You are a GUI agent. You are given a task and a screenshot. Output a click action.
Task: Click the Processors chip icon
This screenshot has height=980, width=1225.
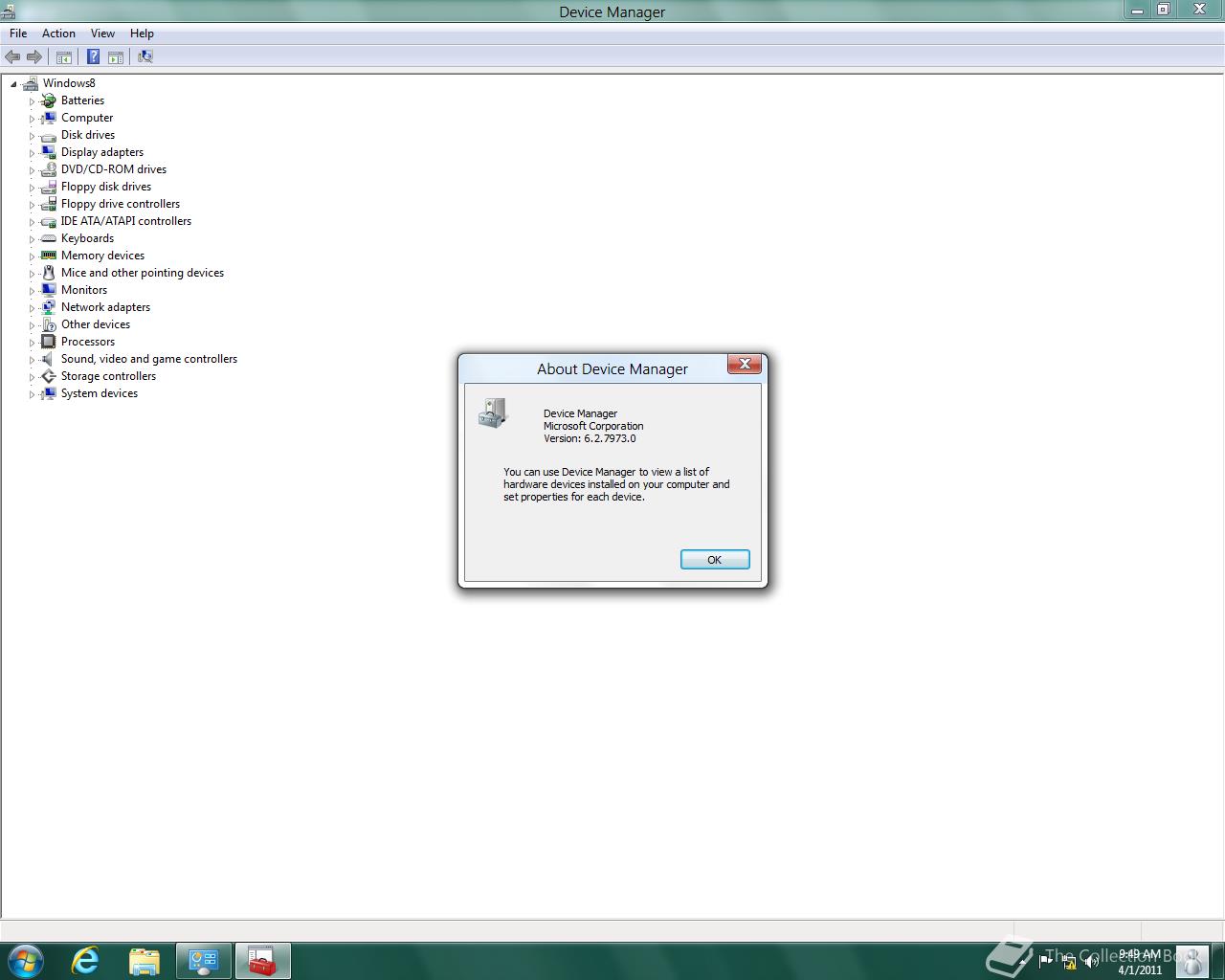pyautogui.click(x=49, y=342)
